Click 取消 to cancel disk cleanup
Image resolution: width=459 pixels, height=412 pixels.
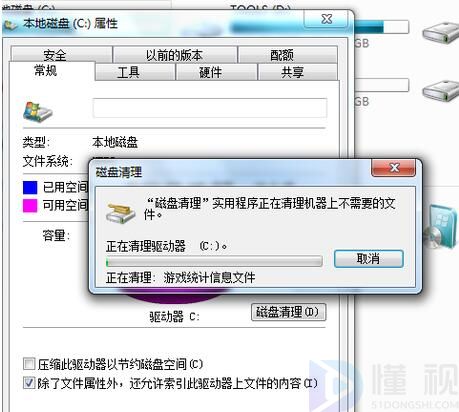[x=368, y=259]
